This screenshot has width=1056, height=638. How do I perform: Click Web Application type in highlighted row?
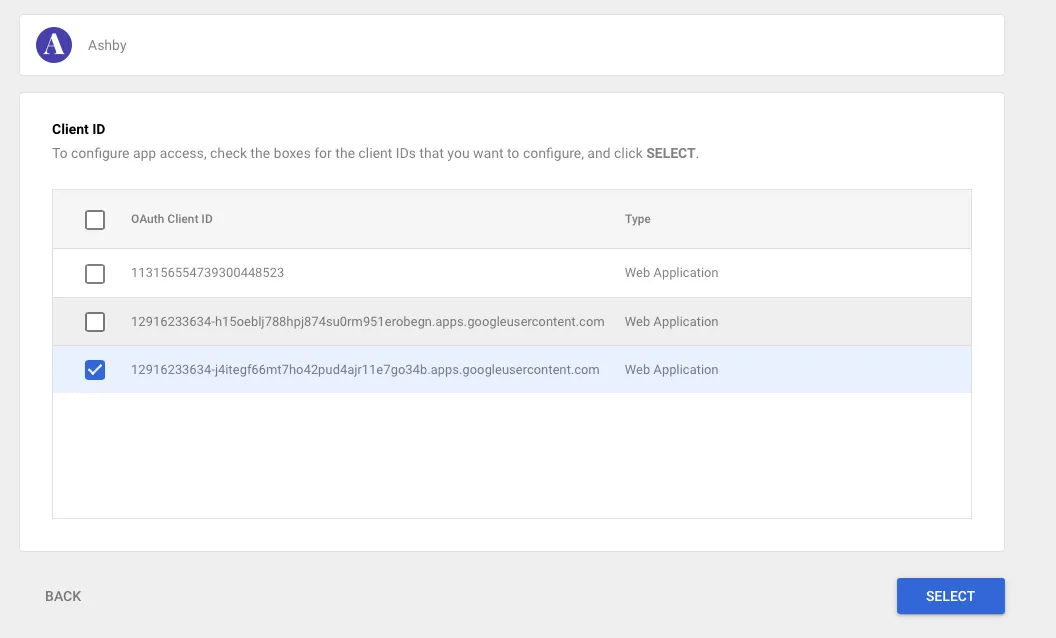tap(671, 370)
